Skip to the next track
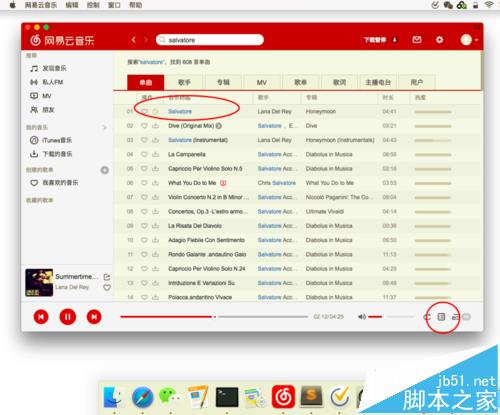 coord(94,317)
